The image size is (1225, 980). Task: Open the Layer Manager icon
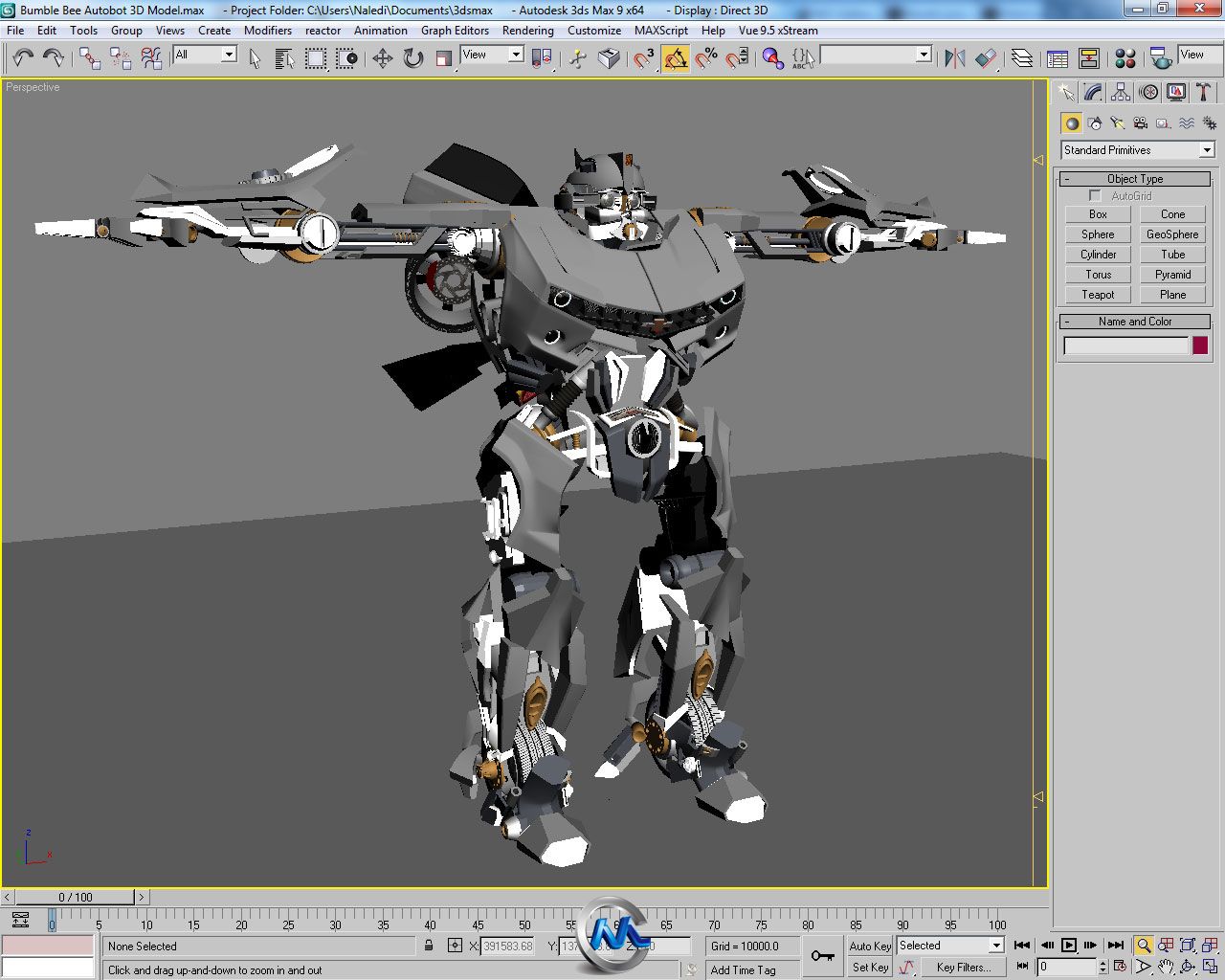click(x=1022, y=58)
